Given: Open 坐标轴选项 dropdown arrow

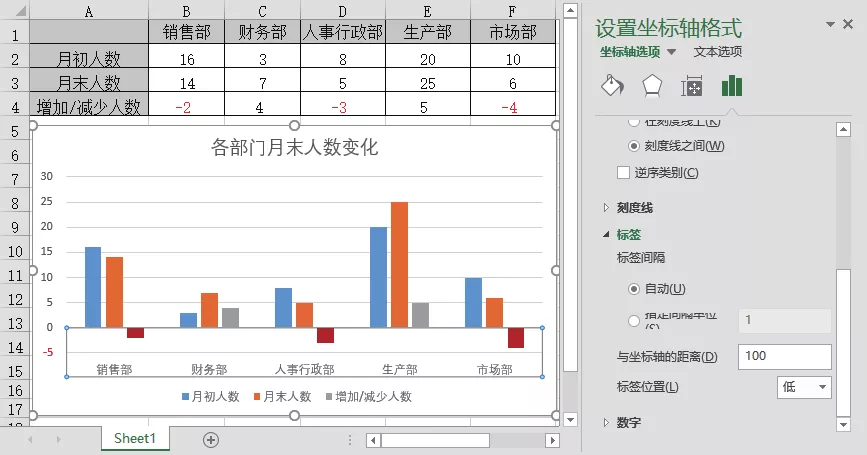Looking at the screenshot, I should pyautogui.click(x=671, y=52).
